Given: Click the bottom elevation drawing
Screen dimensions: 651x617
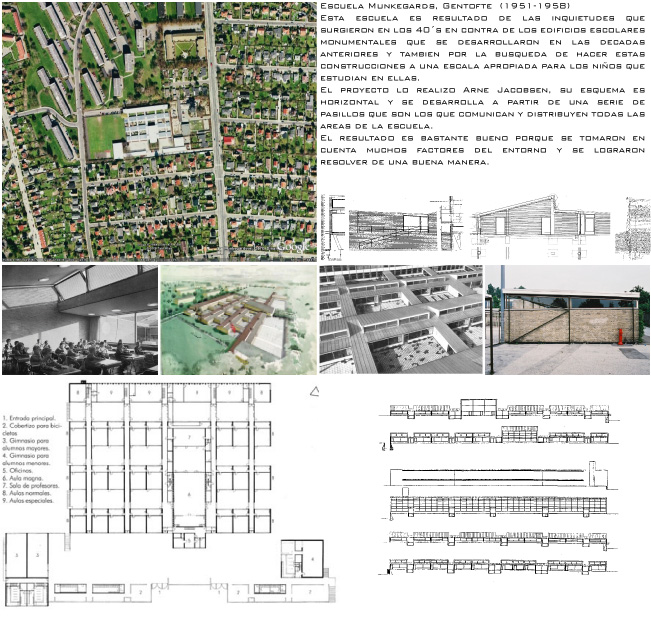Looking at the screenshot, I should pyautogui.click(x=498, y=567).
